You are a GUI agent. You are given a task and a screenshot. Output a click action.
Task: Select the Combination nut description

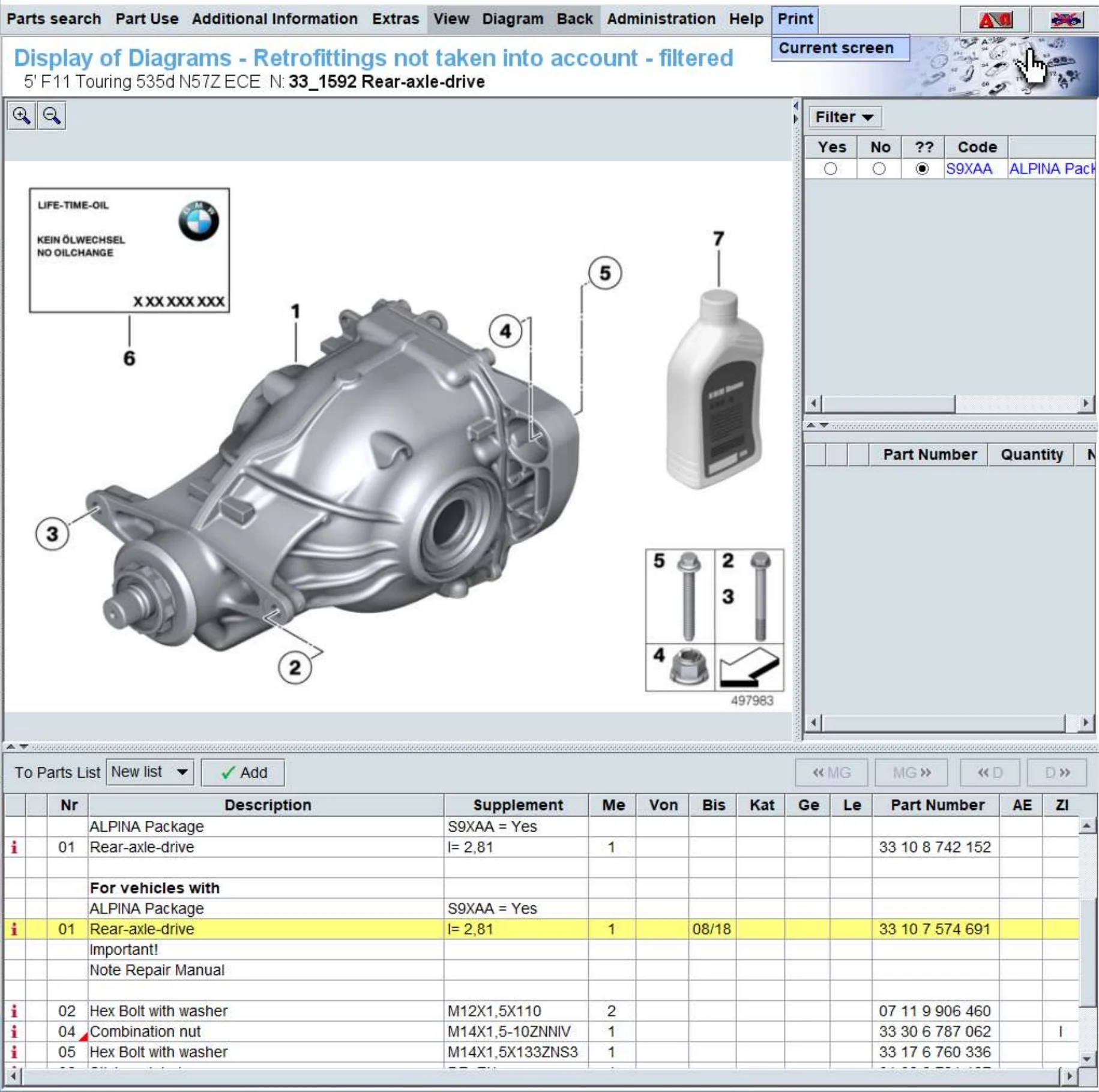[145, 1031]
